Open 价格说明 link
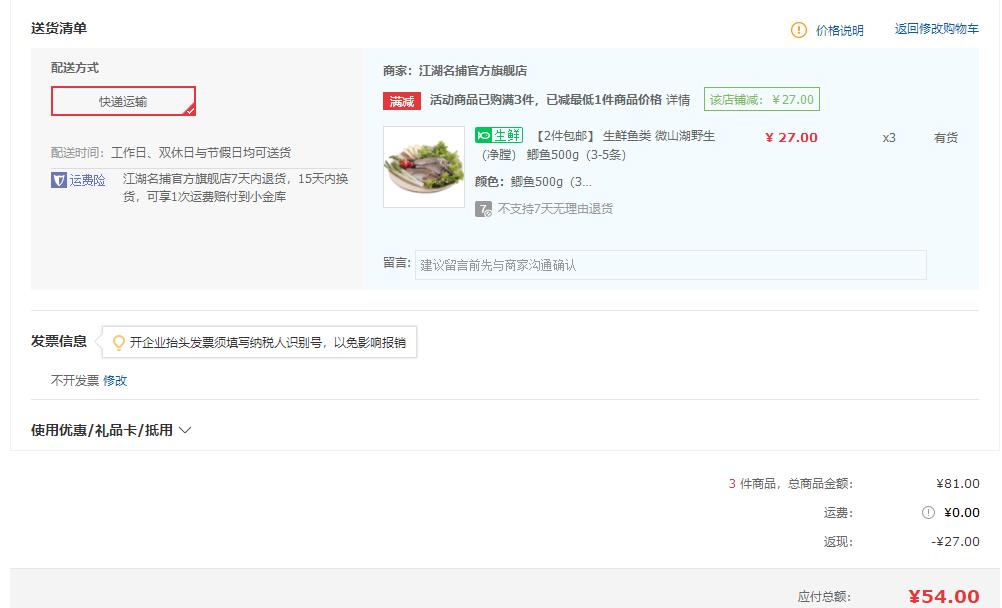This screenshot has width=1002, height=608. [840, 30]
